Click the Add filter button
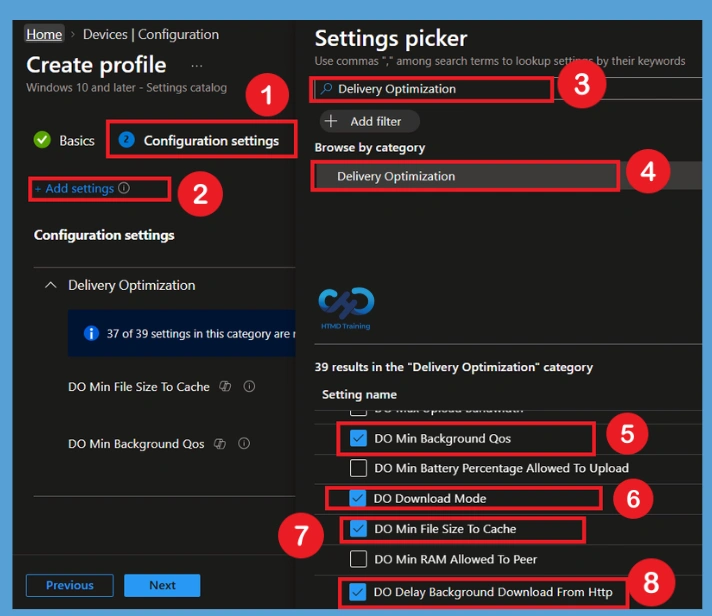712x616 pixels. coord(370,121)
